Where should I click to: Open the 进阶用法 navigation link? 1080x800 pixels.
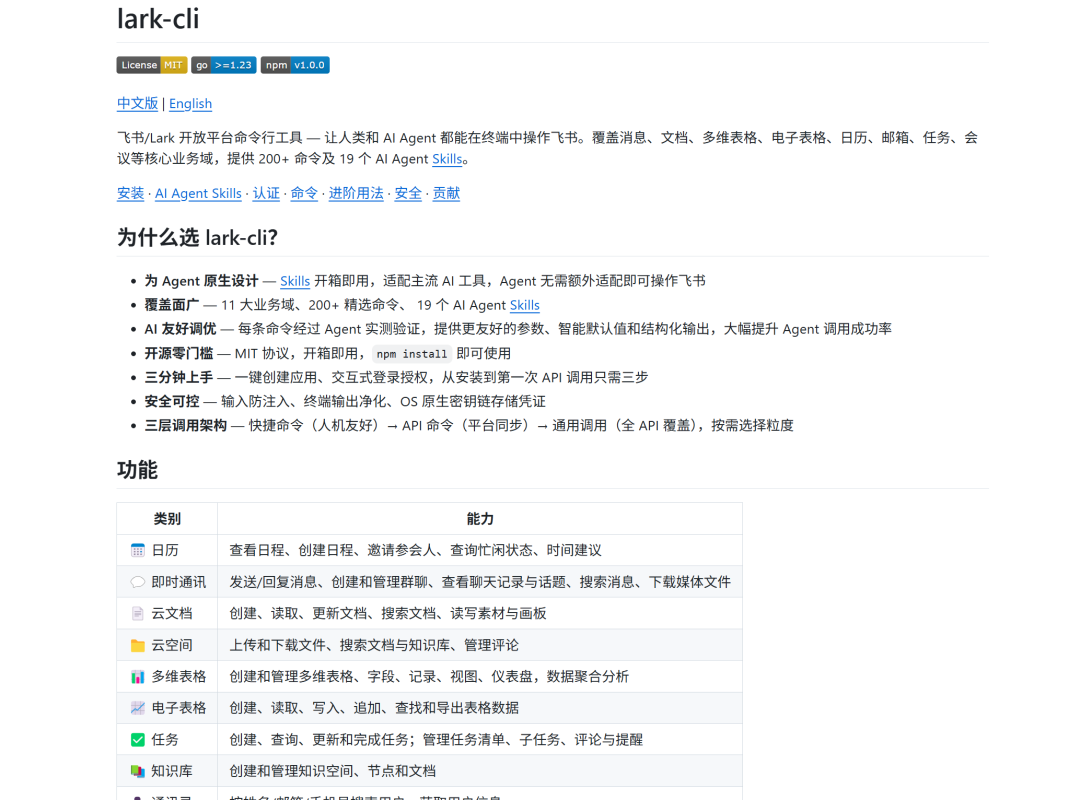click(356, 193)
